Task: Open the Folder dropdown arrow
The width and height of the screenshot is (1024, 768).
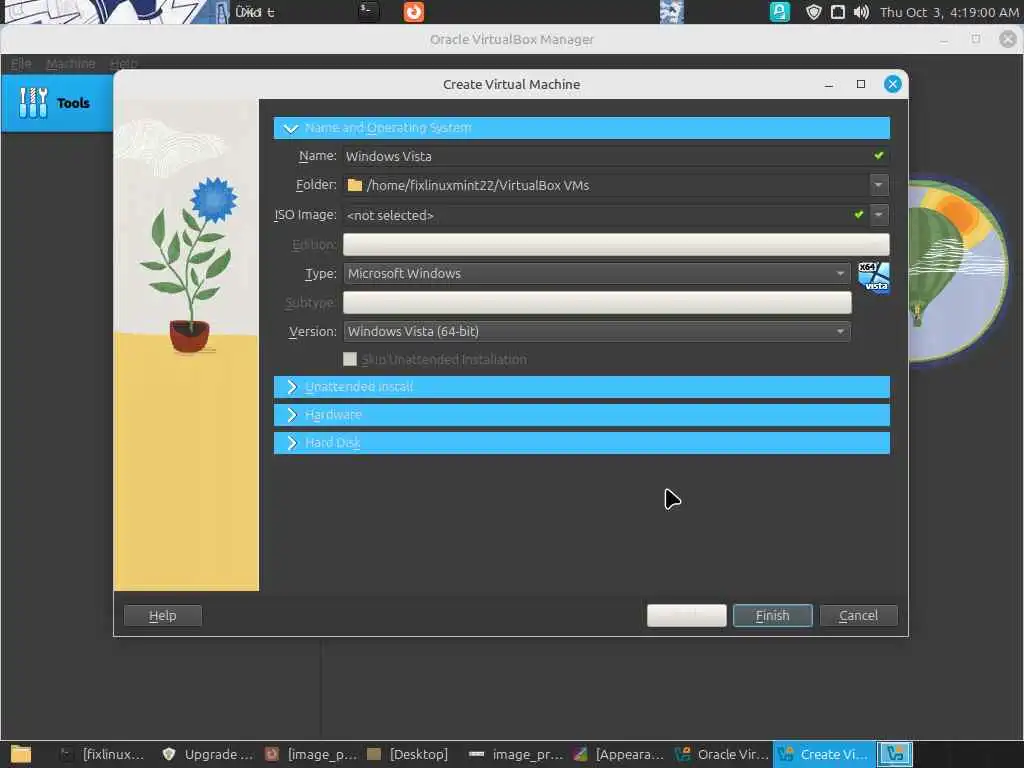Action: click(879, 185)
